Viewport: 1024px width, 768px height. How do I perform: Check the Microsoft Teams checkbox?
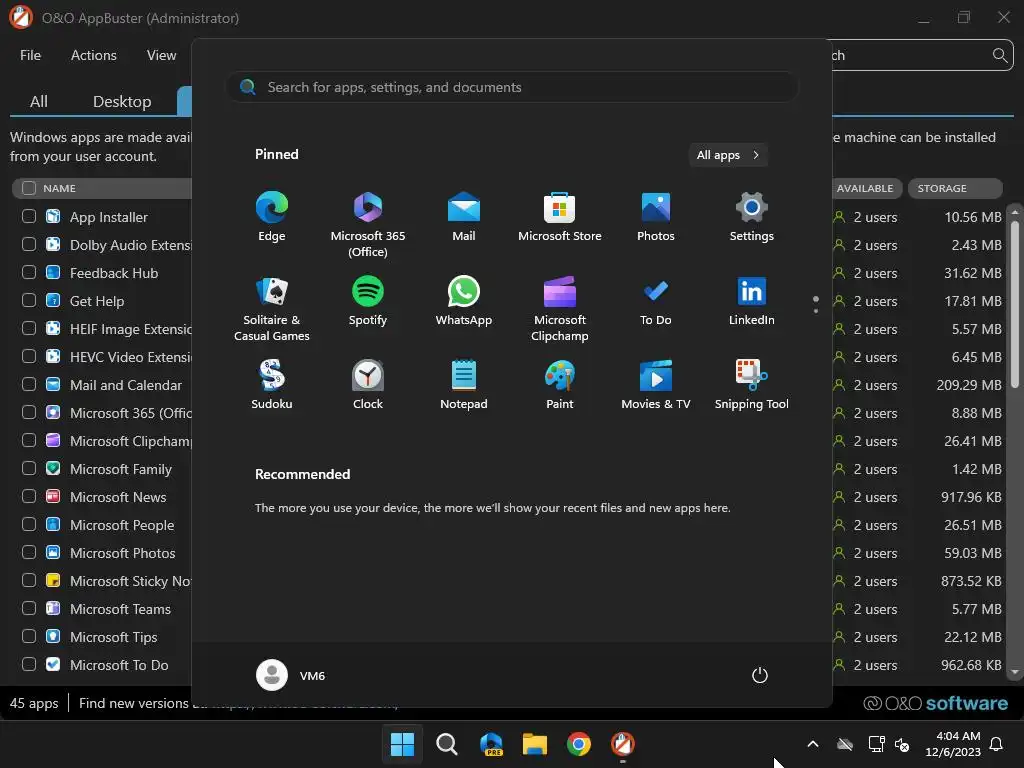[x=29, y=608]
